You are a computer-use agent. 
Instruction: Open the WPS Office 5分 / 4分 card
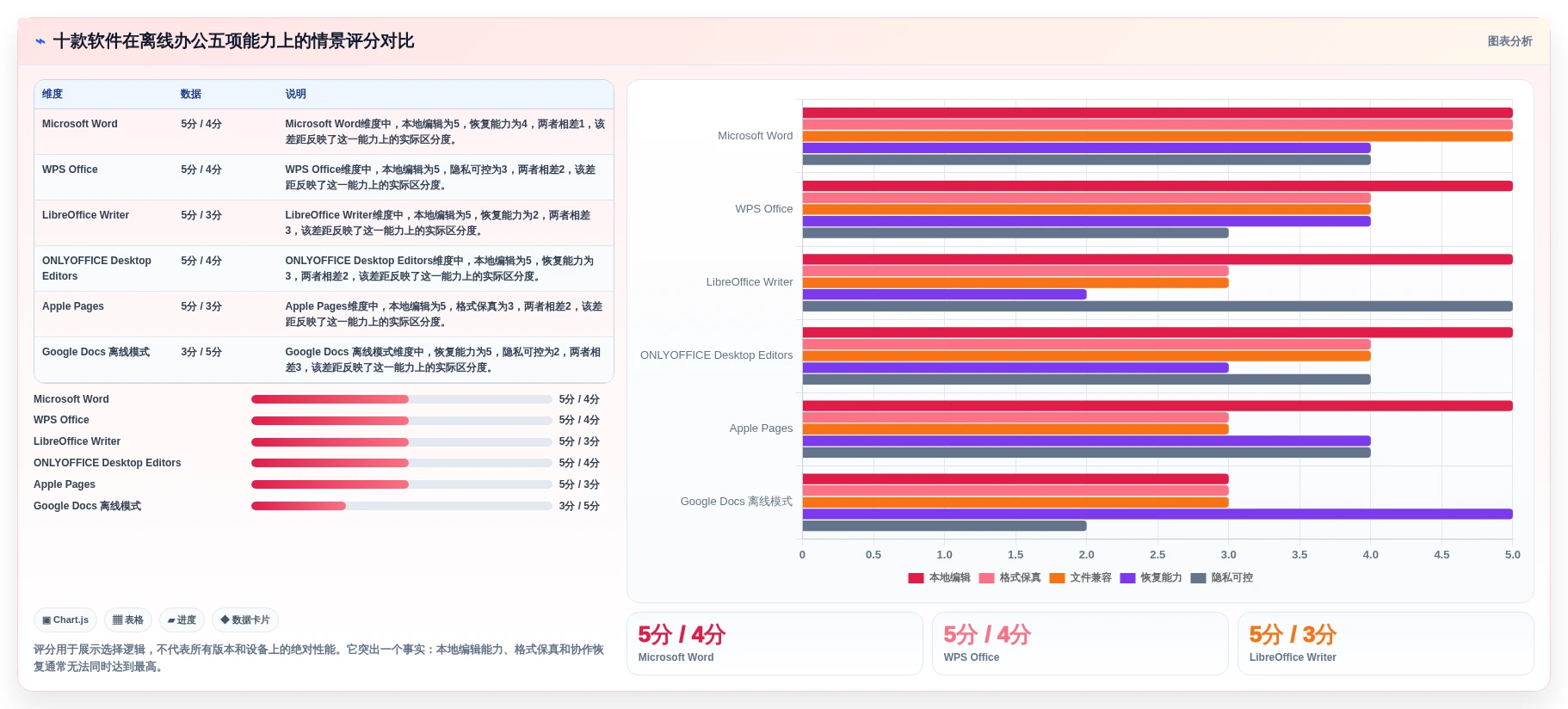[1080, 644]
